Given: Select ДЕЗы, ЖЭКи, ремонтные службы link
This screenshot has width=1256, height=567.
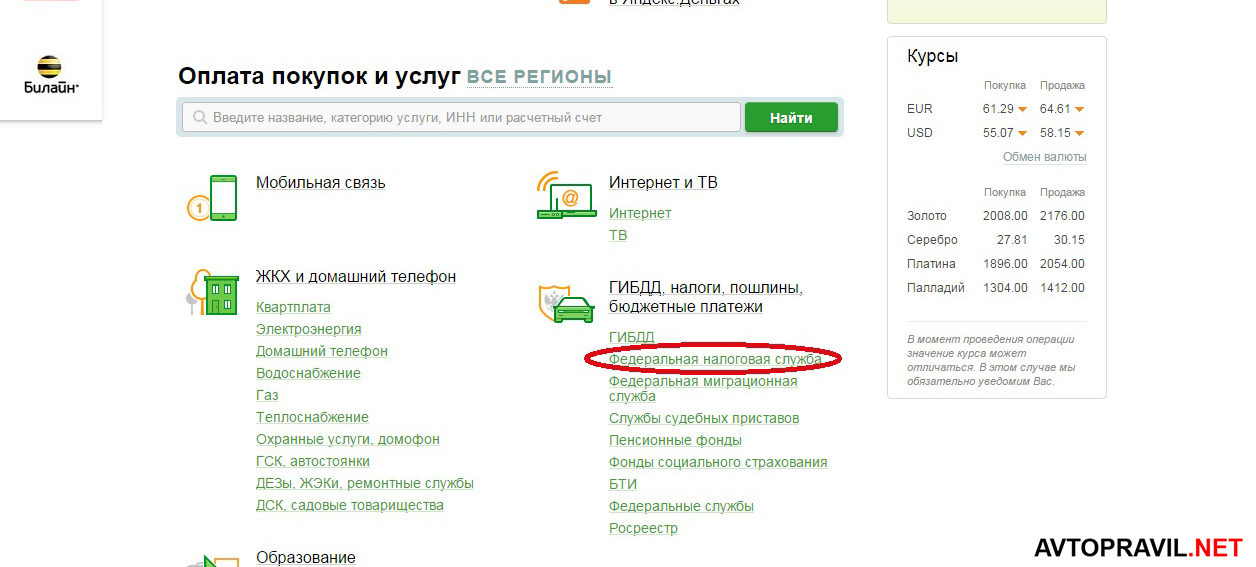Looking at the screenshot, I should [365, 483].
